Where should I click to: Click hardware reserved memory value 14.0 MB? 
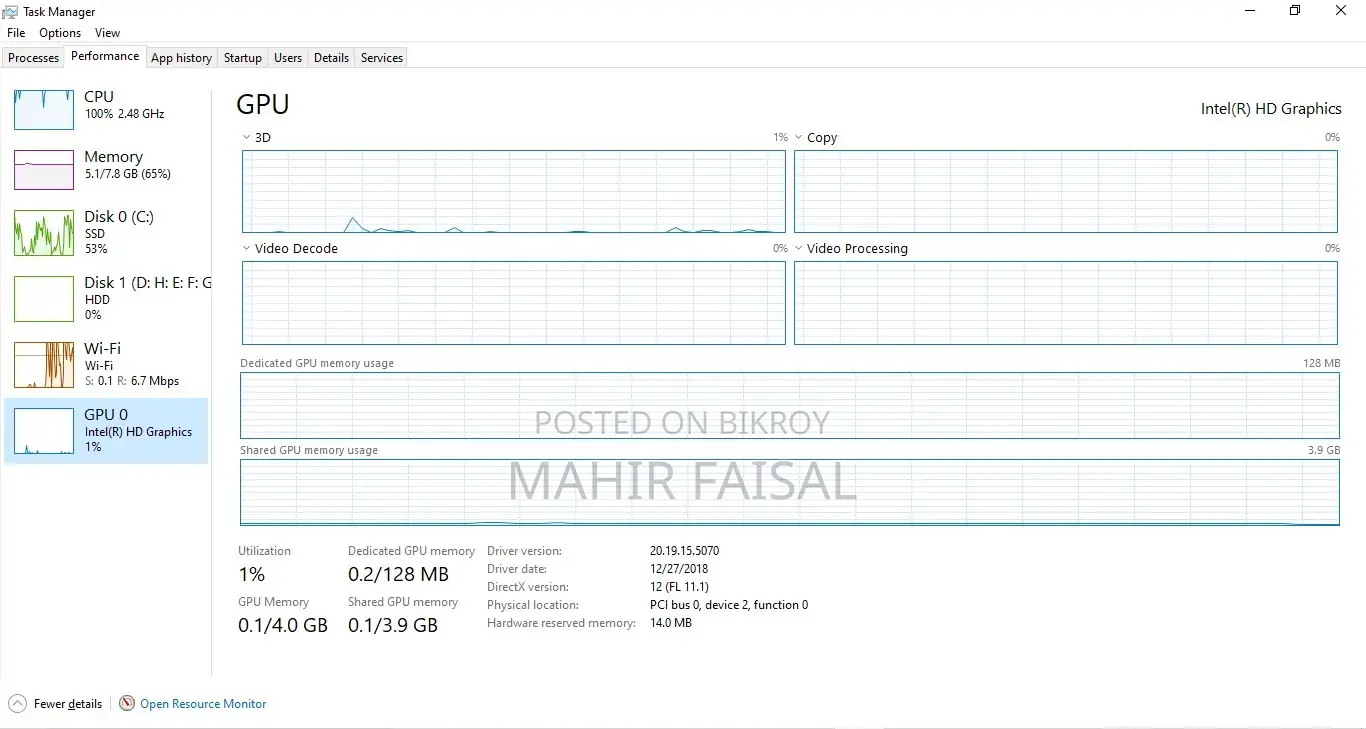click(671, 623)
